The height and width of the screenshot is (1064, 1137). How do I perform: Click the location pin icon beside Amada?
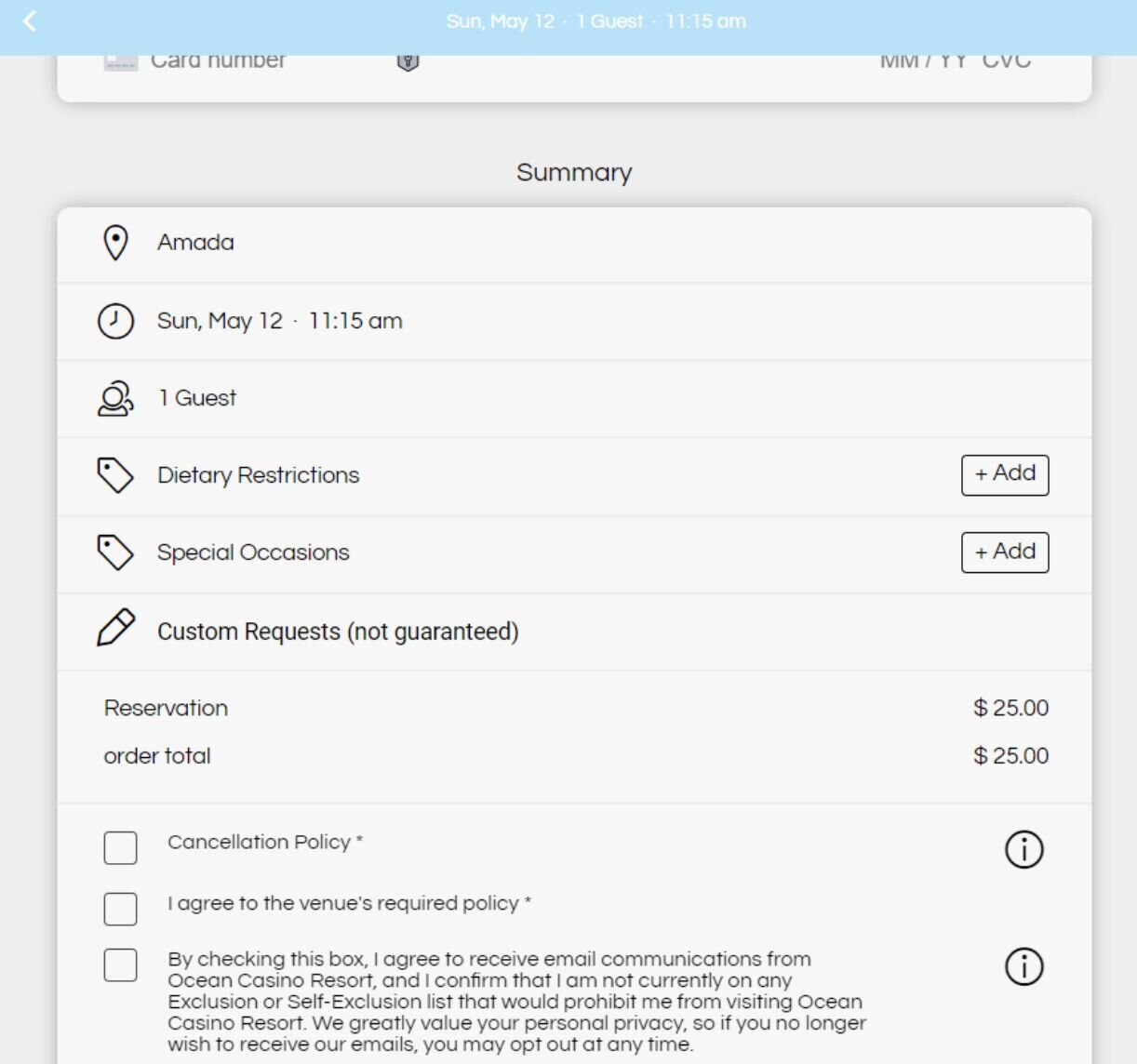115,243
